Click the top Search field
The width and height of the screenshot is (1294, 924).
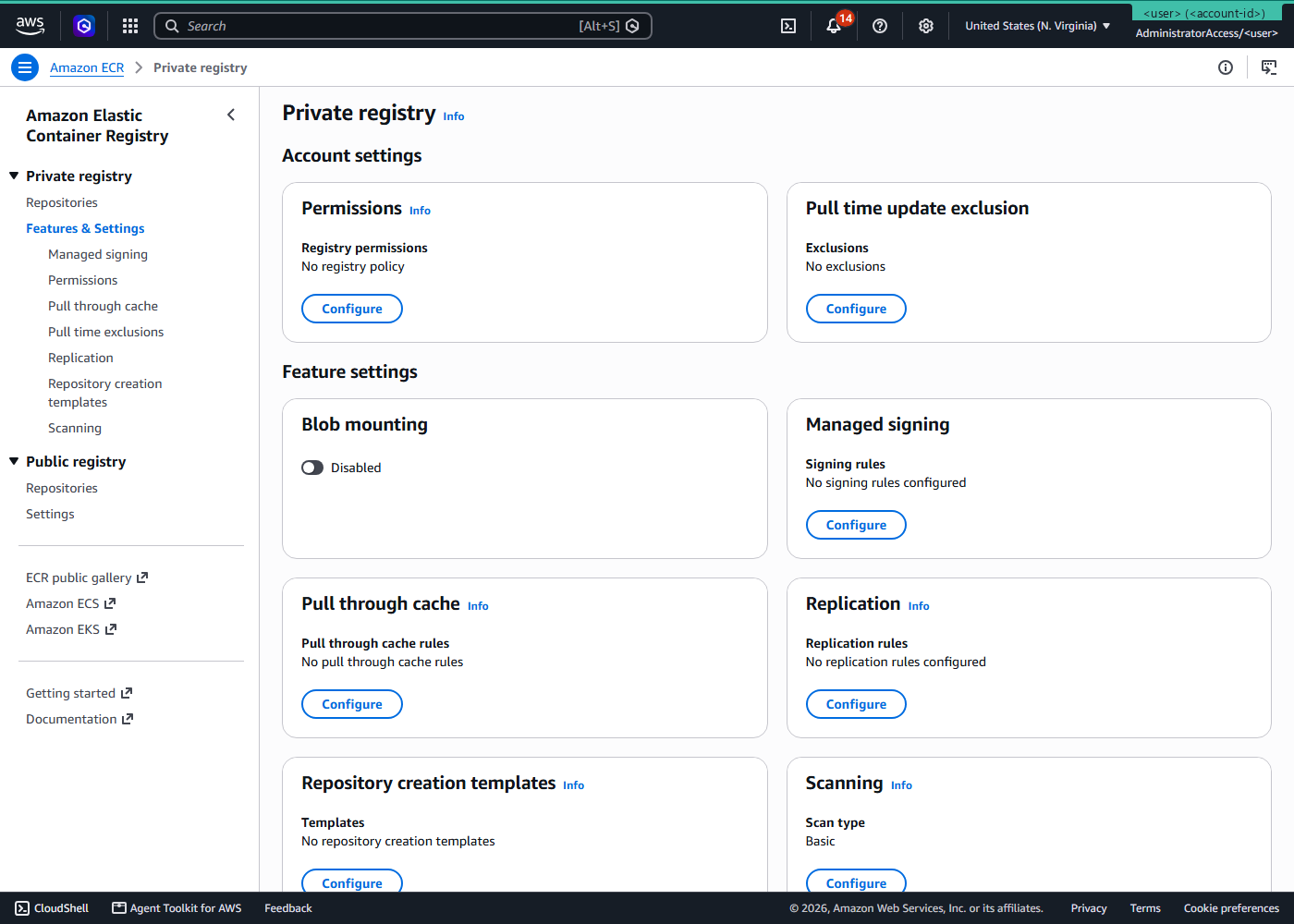click(x=403, y=26)
